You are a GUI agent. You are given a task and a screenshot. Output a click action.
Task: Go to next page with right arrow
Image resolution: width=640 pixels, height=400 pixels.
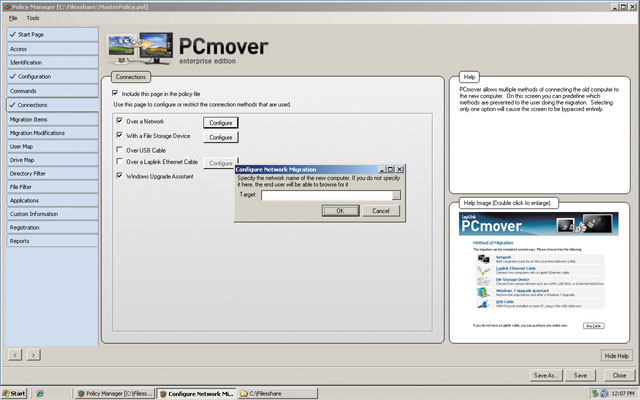click(33, 355)
